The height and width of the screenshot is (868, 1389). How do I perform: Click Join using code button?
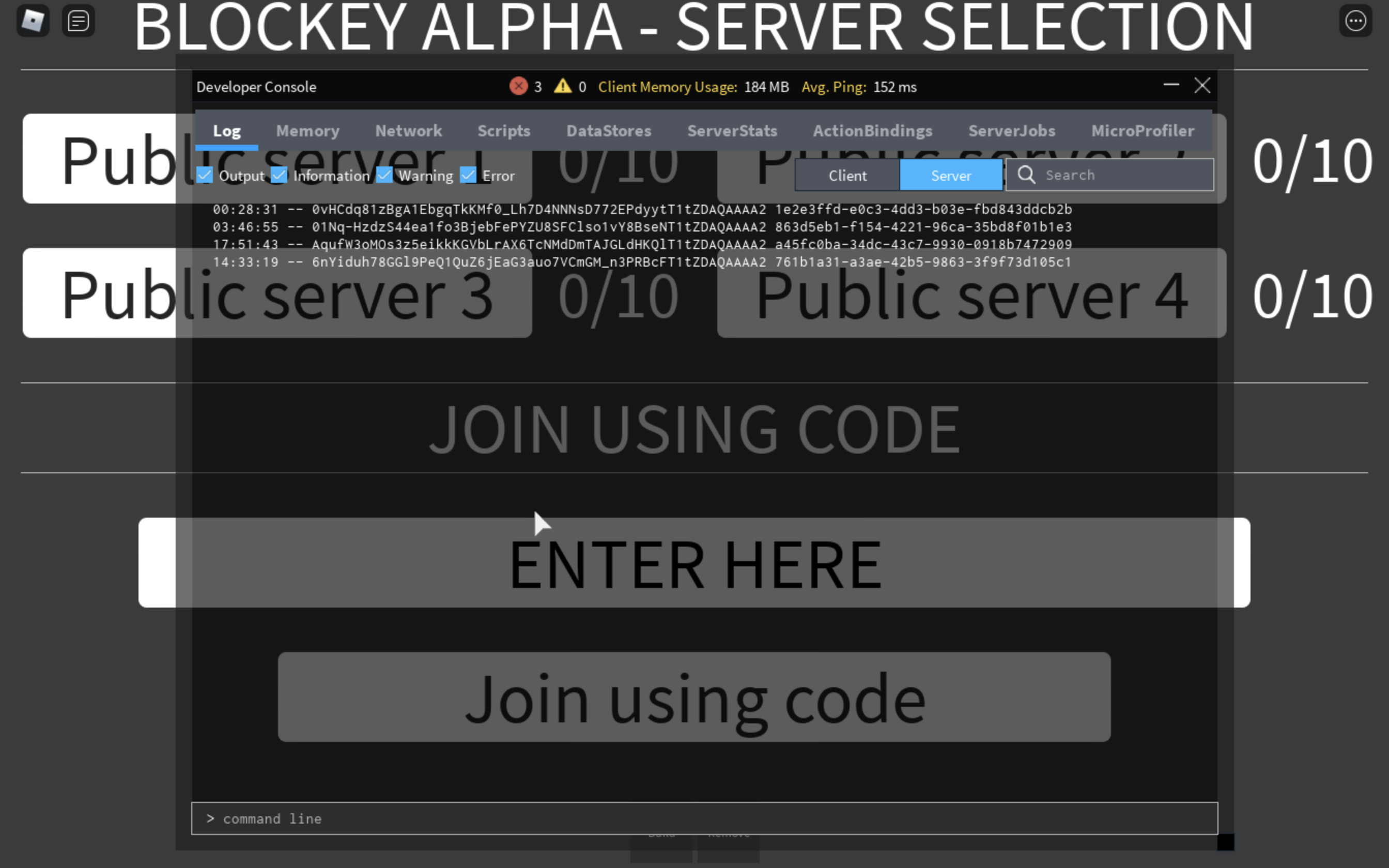tap(693, 697)
